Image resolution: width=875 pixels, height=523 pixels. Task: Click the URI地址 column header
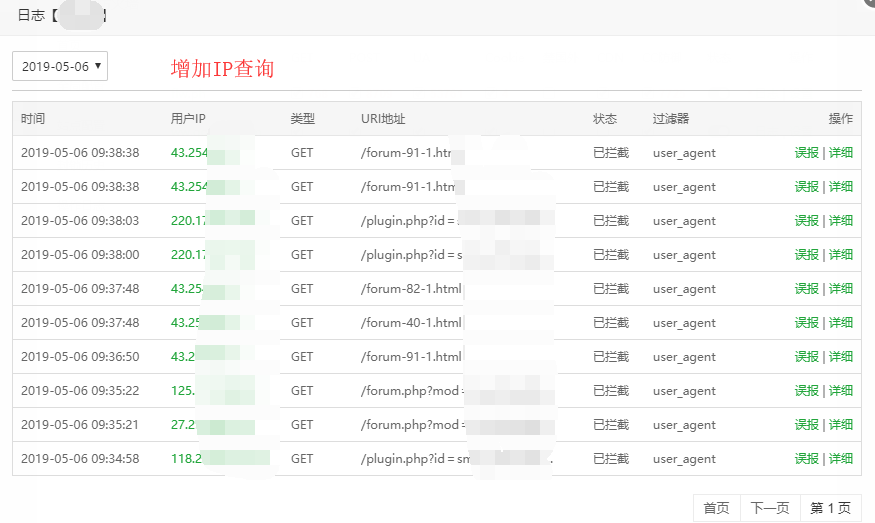click(x=383, y=119)
